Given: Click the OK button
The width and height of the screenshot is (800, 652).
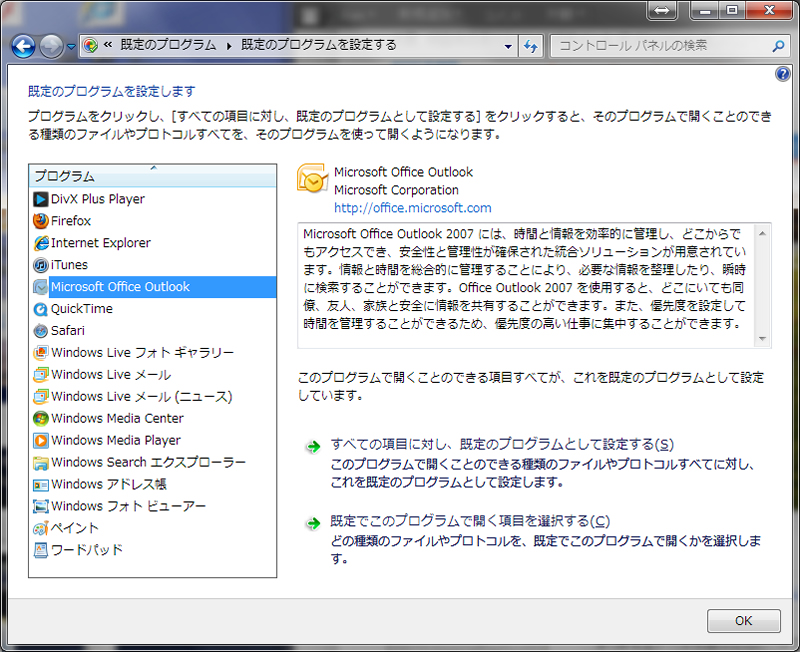Looking at the screenshot, I should (x=743, y=621).
